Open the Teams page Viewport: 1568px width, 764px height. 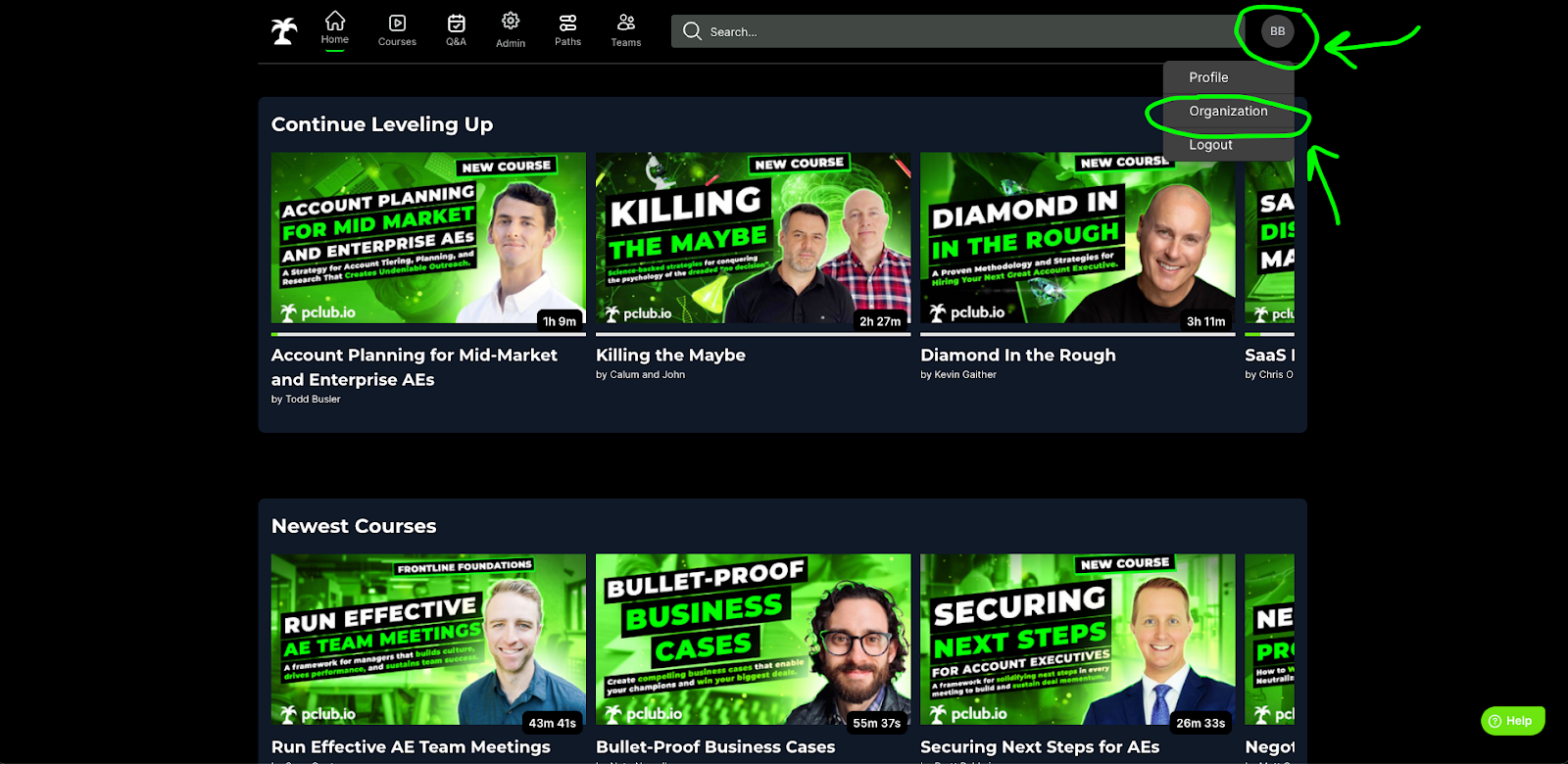pyautogui.click(x=626, y=30)
